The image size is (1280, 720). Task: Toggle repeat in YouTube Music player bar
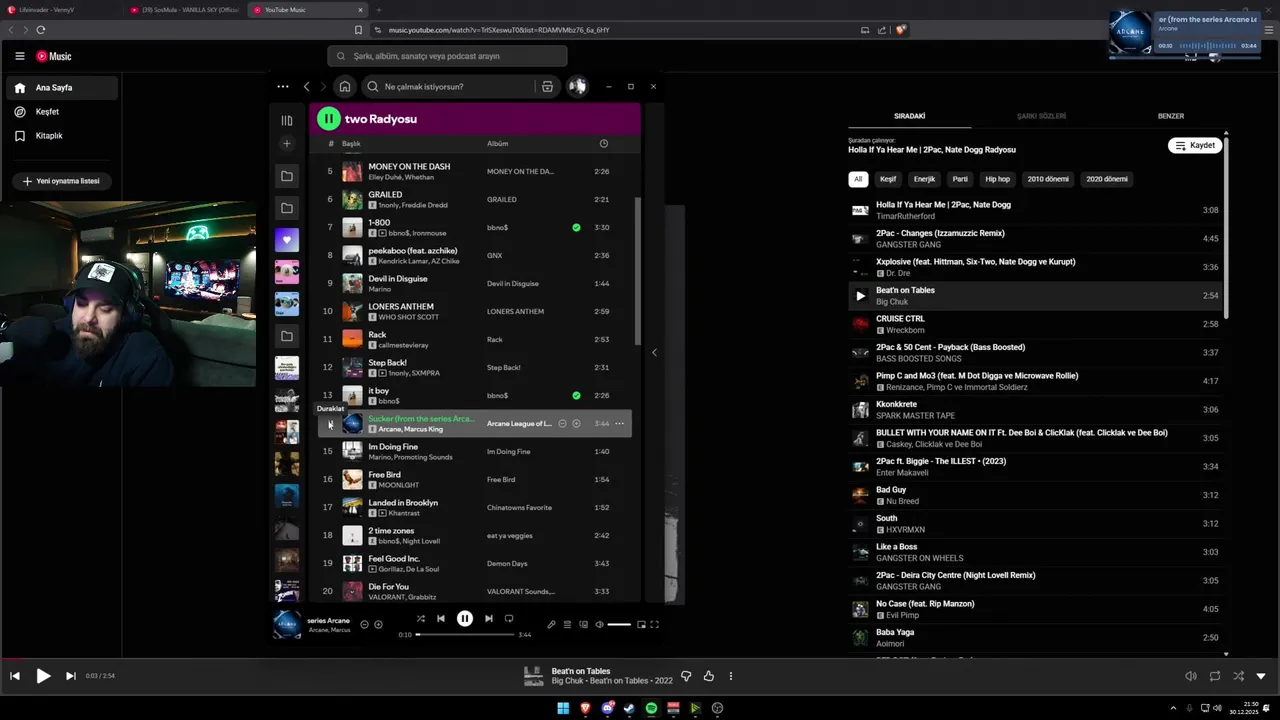[x=1215, y=676]
